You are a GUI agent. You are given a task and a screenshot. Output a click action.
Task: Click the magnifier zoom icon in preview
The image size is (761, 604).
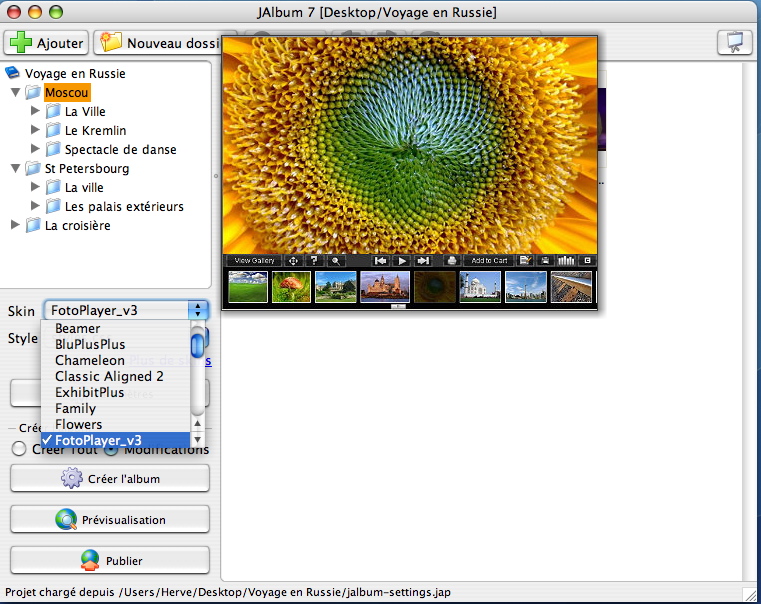point(335,261)
